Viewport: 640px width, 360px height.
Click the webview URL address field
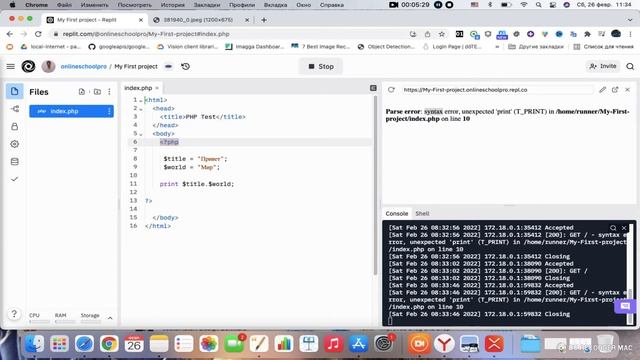click(496, 90)
